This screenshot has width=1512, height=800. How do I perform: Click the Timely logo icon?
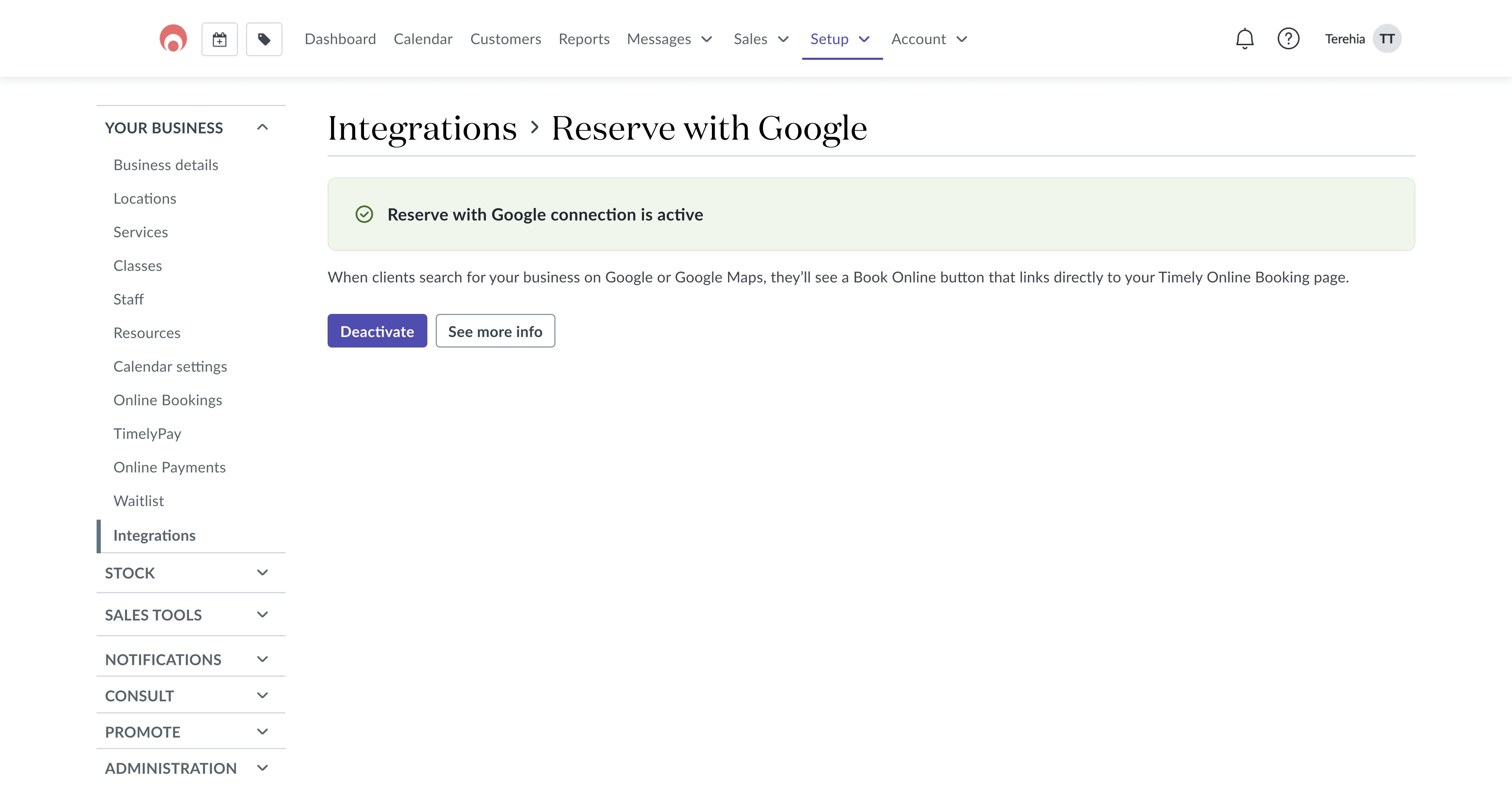pos(172,38)
